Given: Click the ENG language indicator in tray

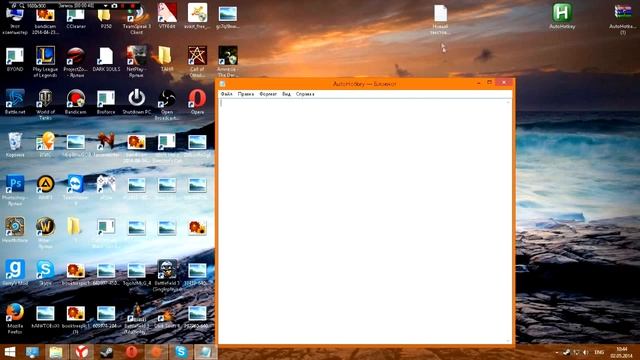Looking at the screenshot, I should (599, 352).
